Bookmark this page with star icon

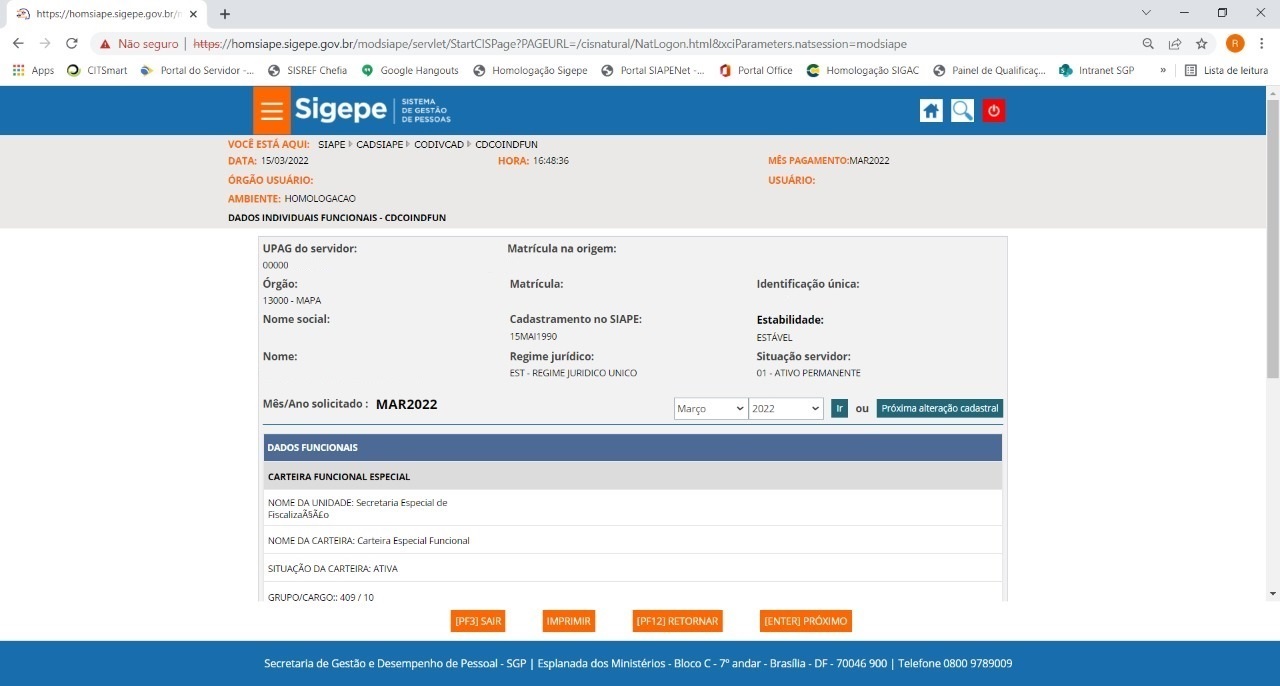[1202, 44]
